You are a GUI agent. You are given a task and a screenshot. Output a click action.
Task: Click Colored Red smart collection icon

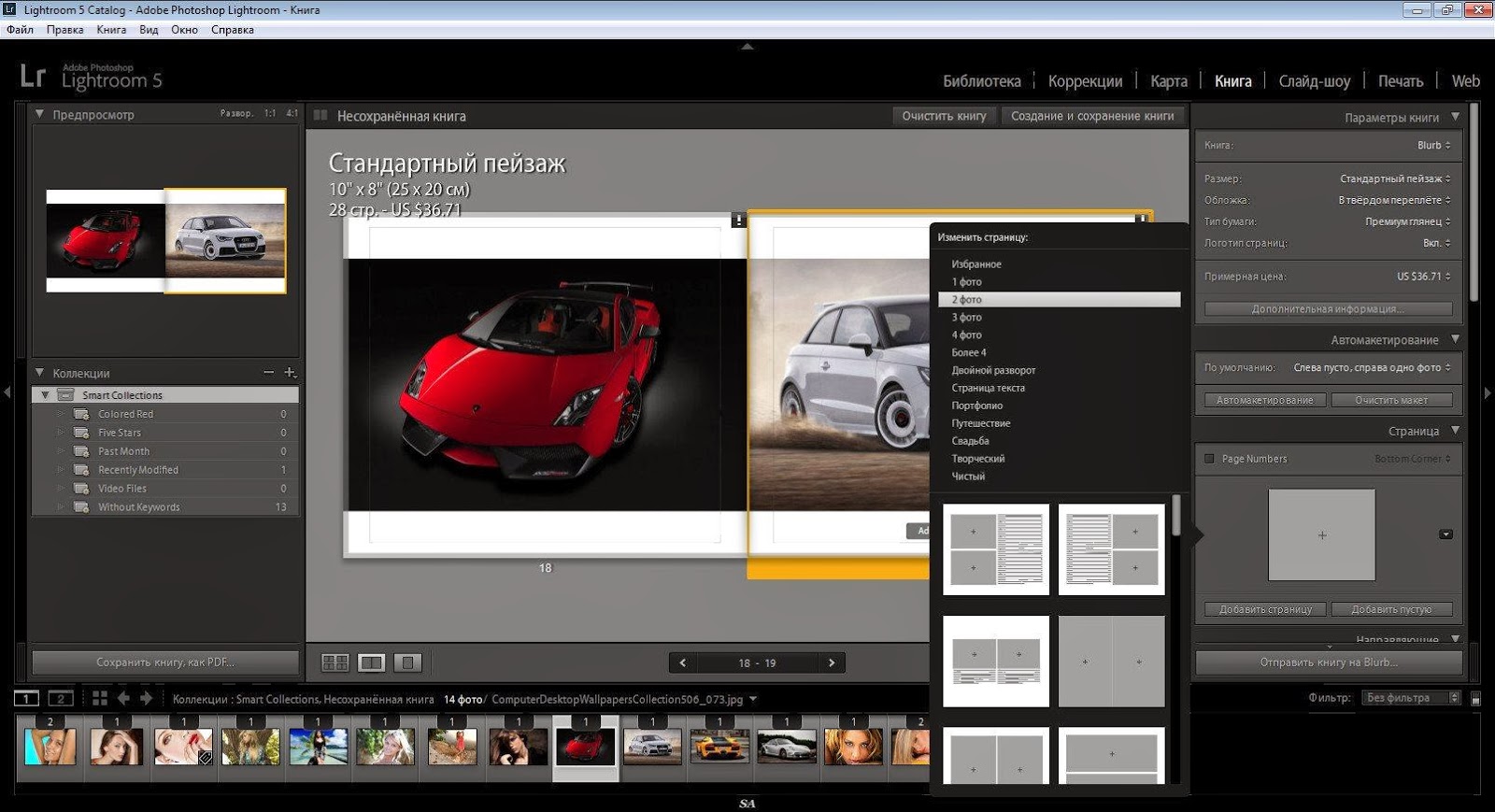tap(82, 414)
